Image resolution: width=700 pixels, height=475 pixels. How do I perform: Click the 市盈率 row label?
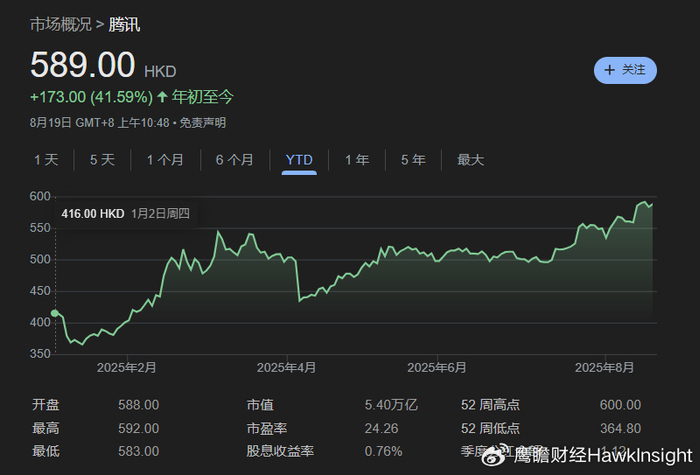click(x=267, y=428)
